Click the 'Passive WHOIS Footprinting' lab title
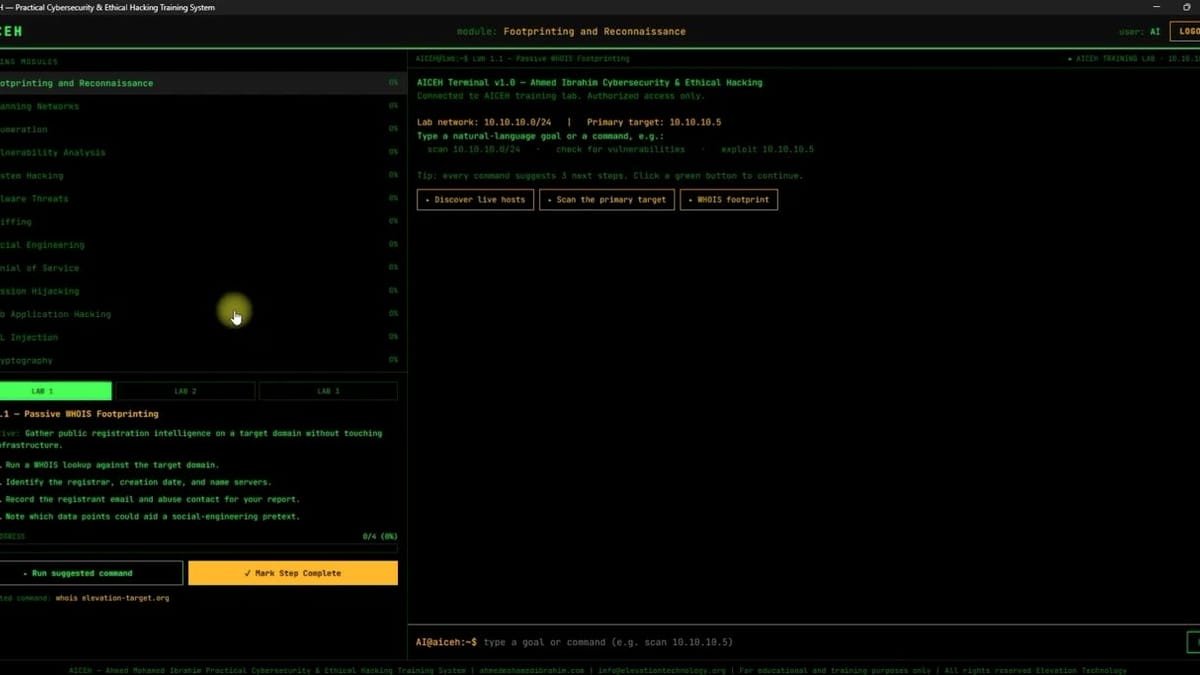 pos(88,413)
